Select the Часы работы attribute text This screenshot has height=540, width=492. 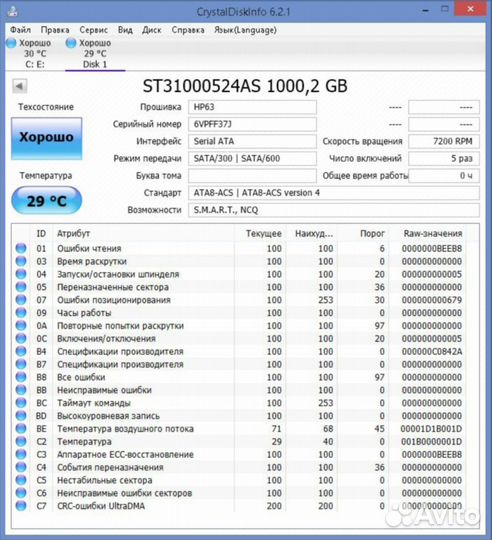tap(84, 313)
